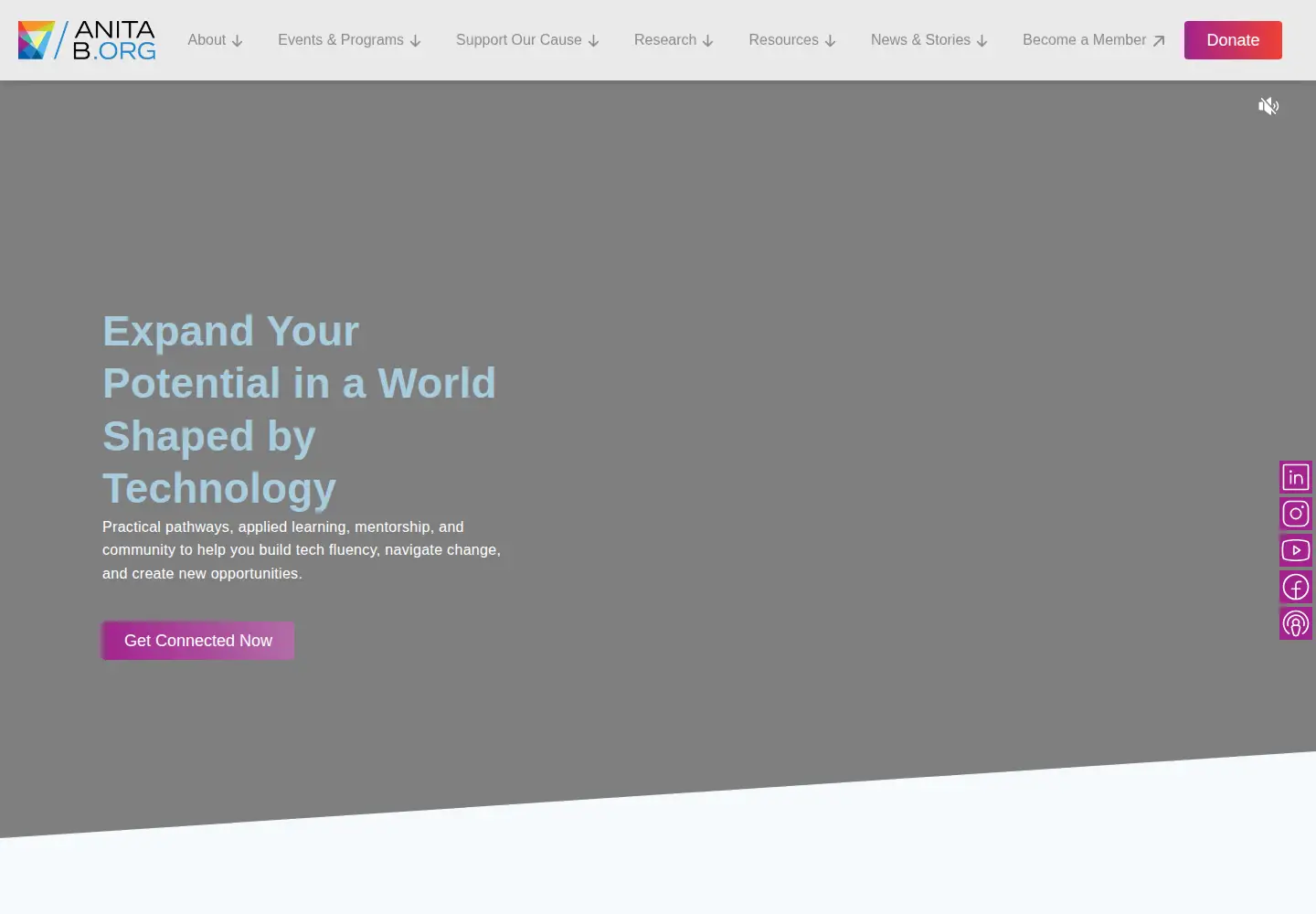This screenshot has width=1316, height=914.
Task: Expand the Support Our Cause menu
Action: click(528, 40)
